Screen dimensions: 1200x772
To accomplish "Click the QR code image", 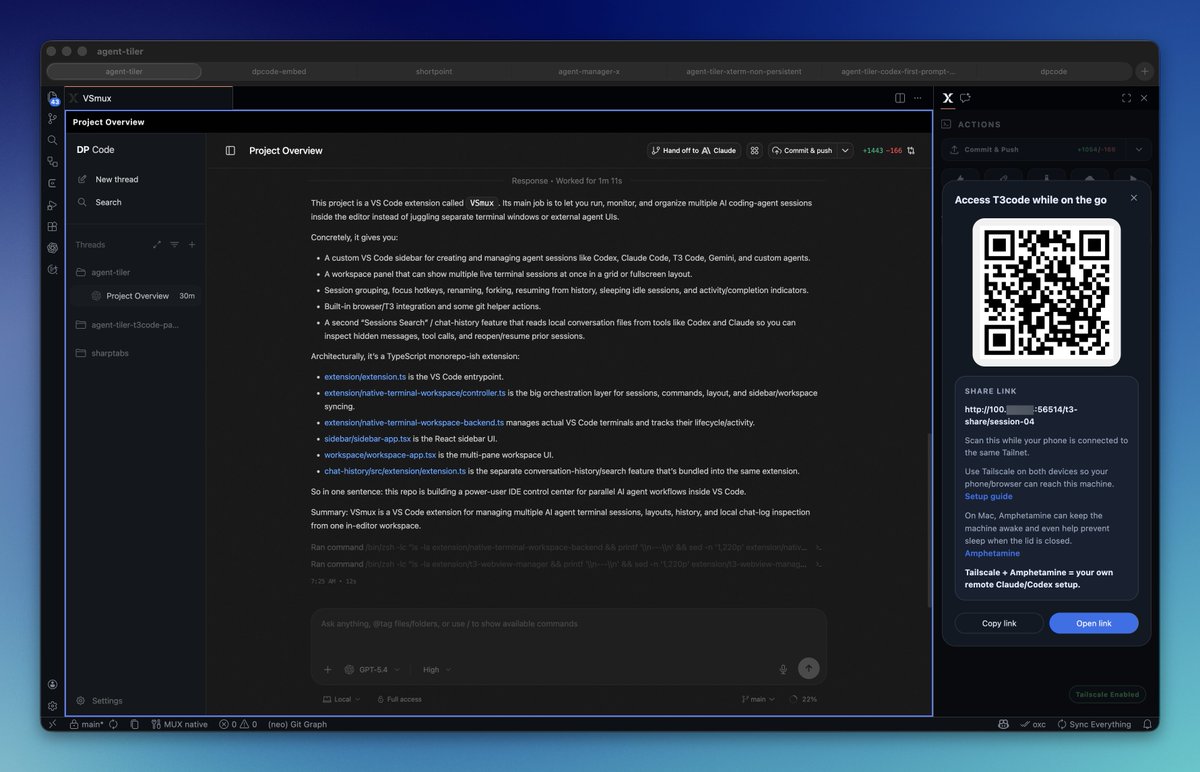I will (1046, 292).
